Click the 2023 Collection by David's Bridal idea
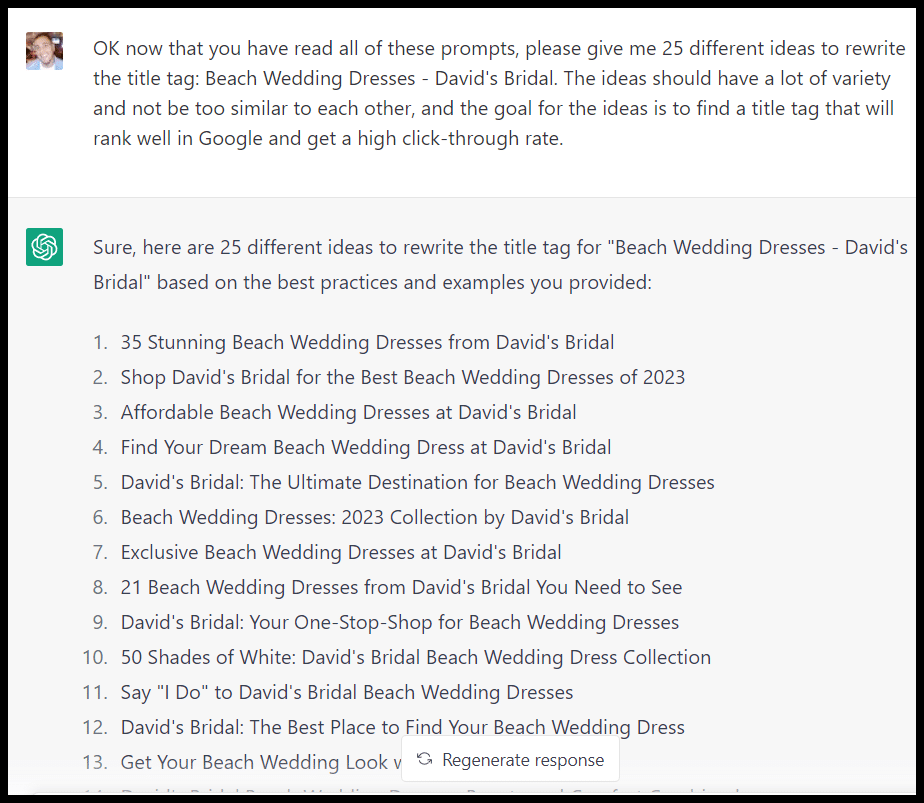The height and width of the screenshot is (803, 924). click(374, 517)
